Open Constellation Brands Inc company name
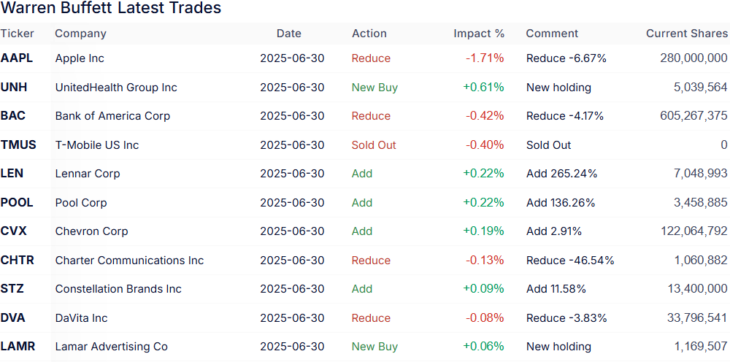 coord(118,289)
